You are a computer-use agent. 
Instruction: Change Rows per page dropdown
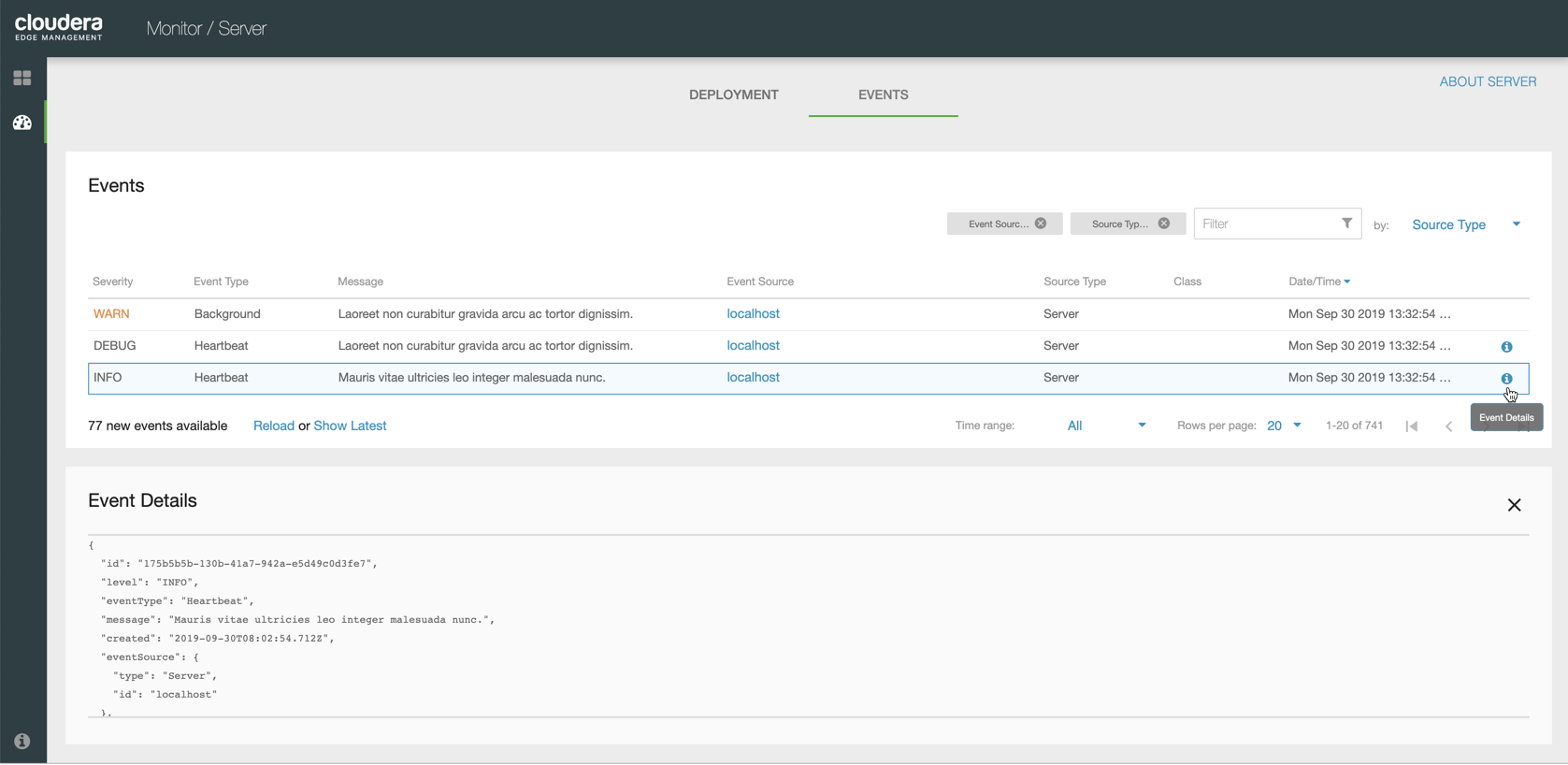click(1284, 426)
